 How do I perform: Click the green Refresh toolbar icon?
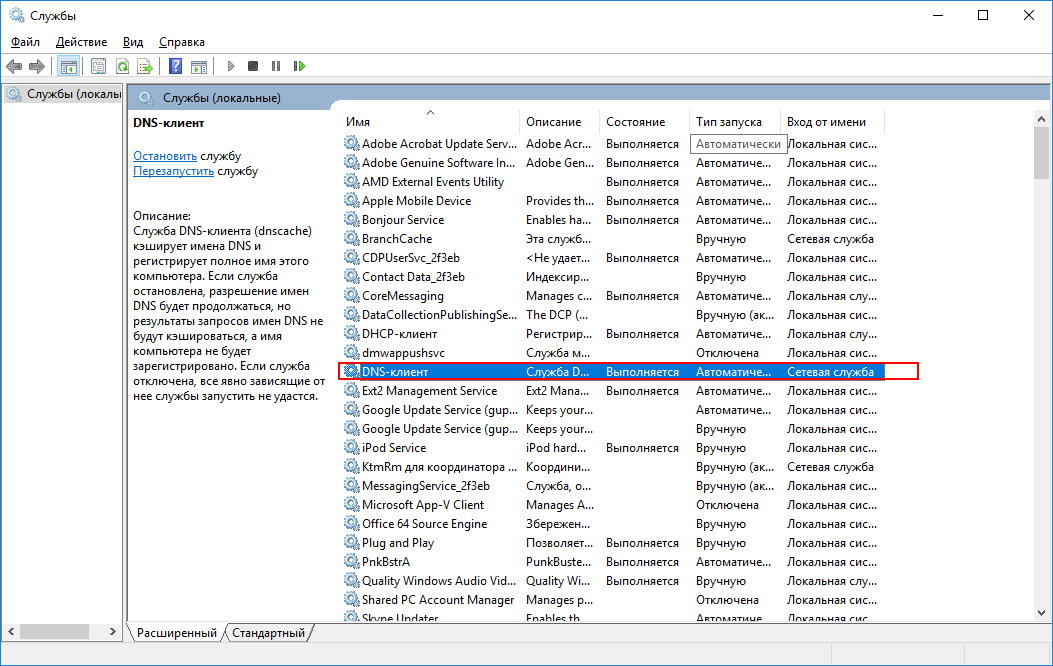click(122, 66)
